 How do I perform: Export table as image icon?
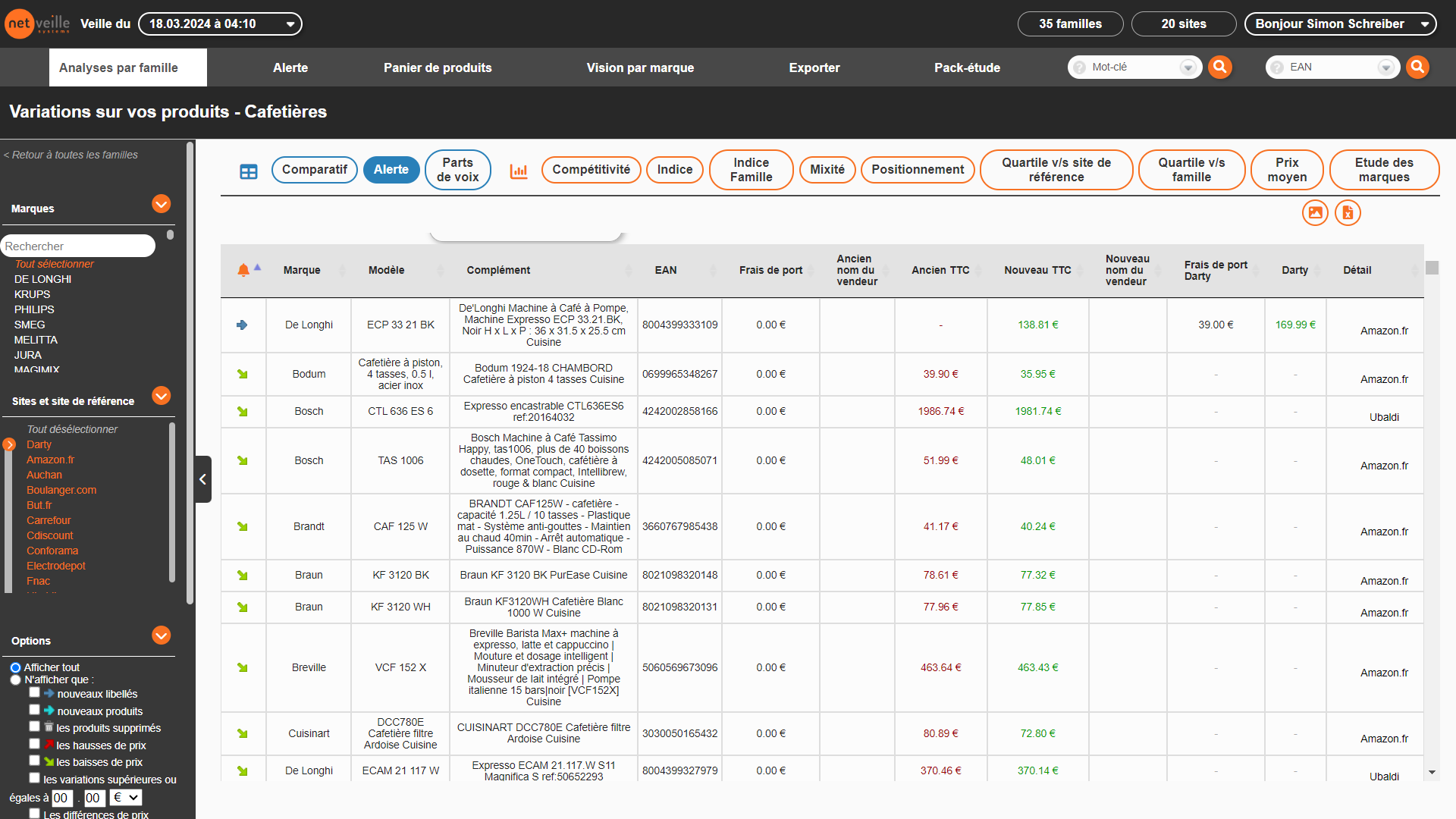(x=1315, y=212)
